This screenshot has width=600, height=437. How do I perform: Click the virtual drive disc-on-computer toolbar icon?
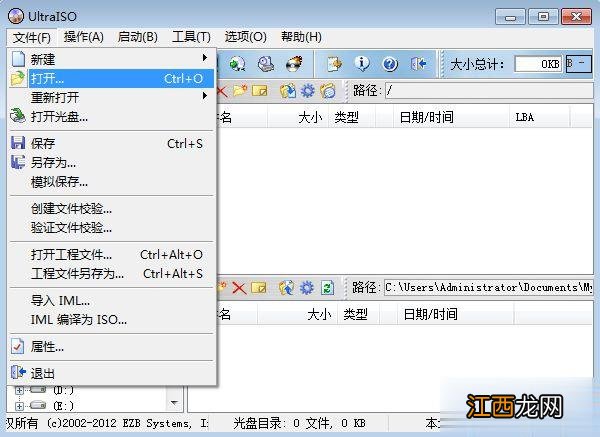[266, 64]
